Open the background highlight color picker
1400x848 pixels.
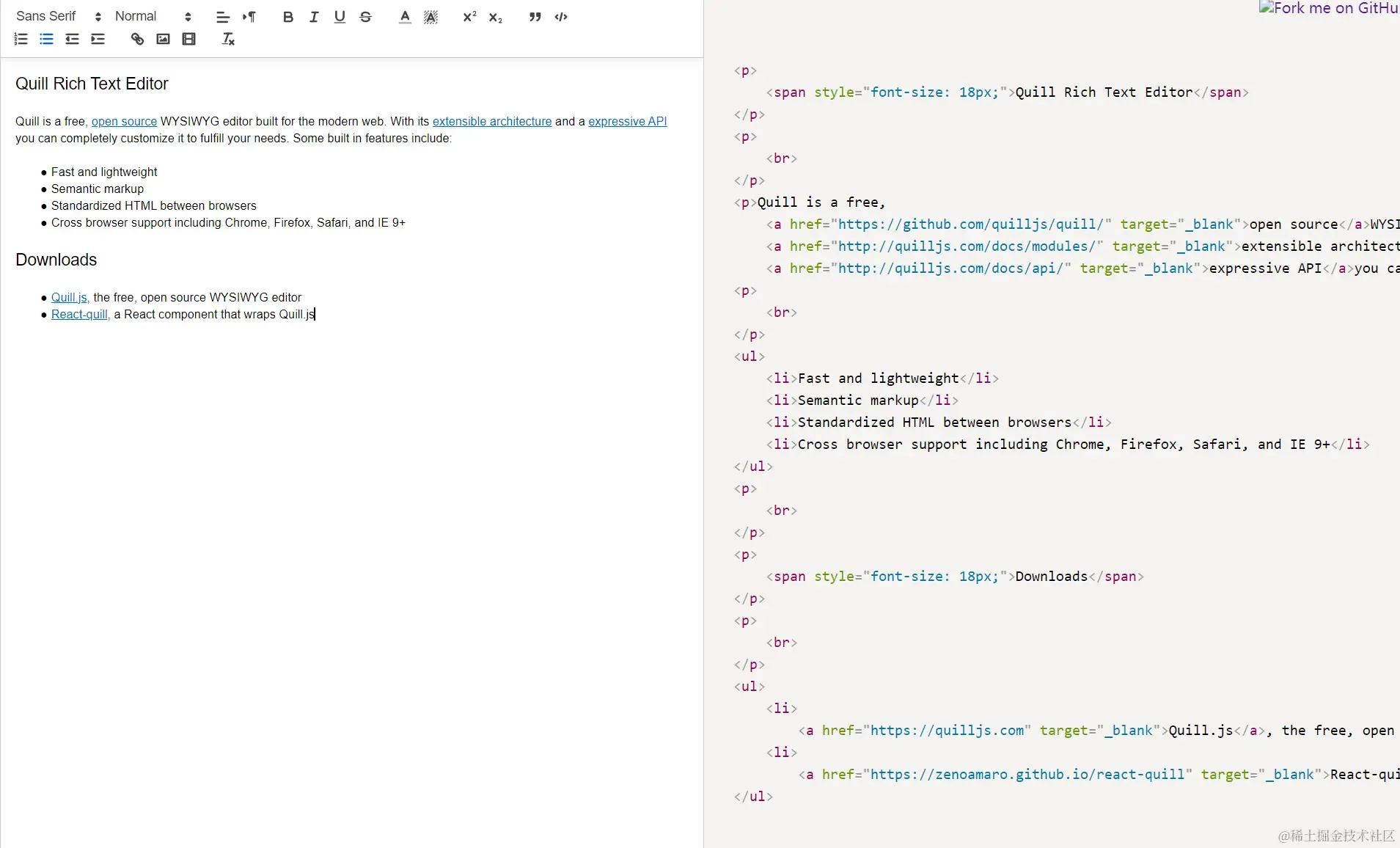pos(430,17)
